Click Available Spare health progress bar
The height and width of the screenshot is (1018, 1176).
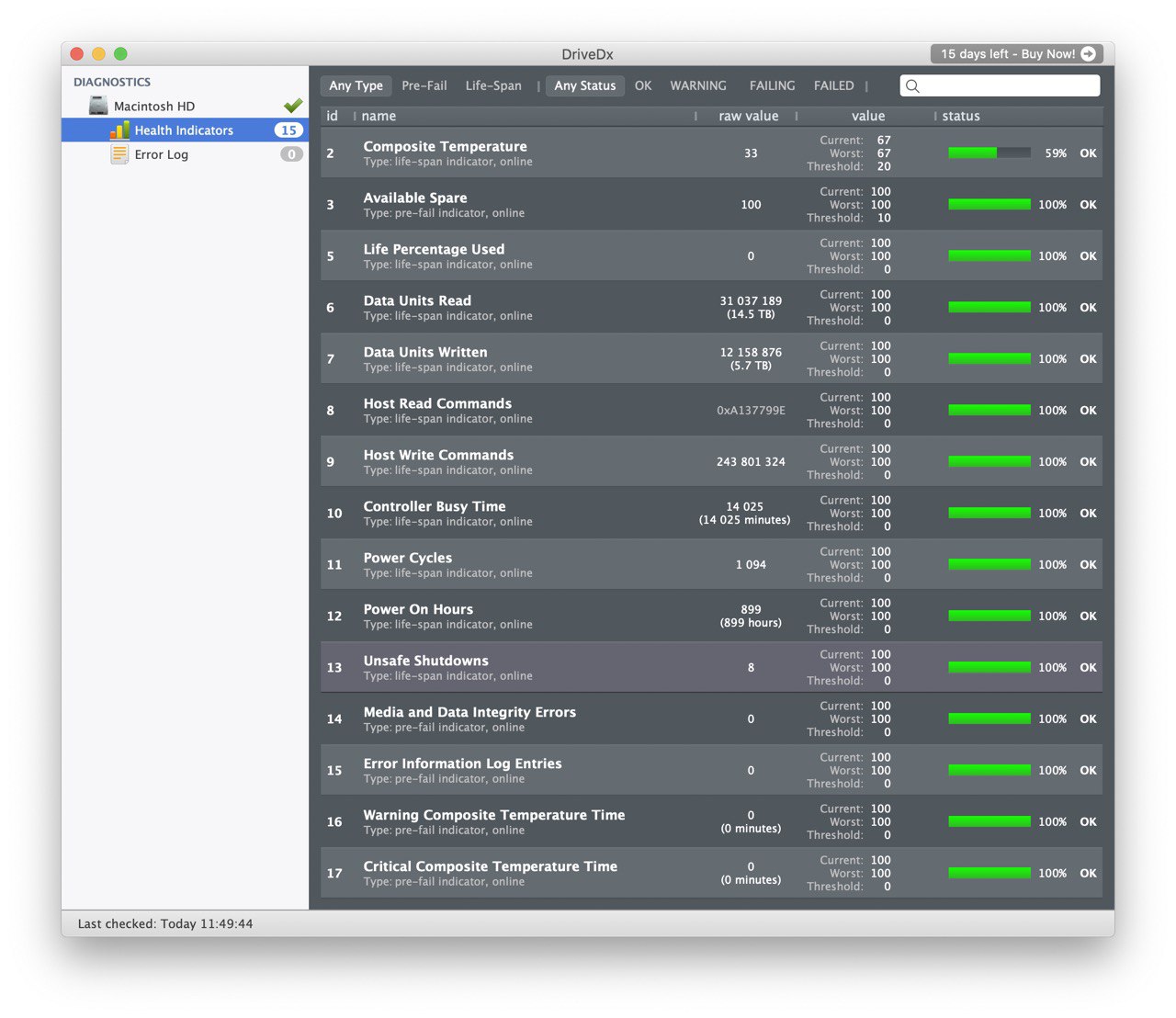point(989,204)
